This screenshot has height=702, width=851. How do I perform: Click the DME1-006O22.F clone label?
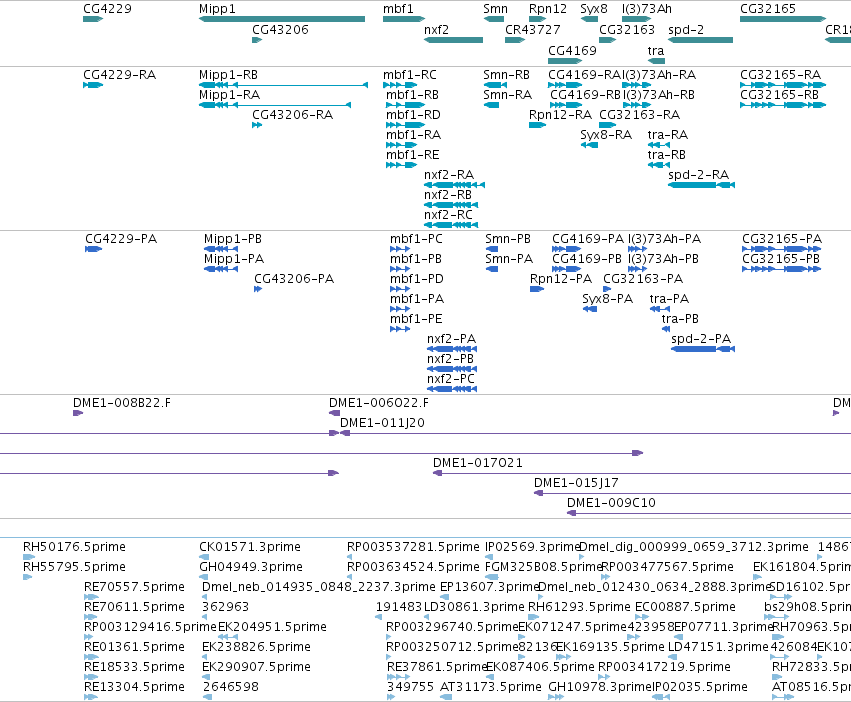click(x=378, y=403)
